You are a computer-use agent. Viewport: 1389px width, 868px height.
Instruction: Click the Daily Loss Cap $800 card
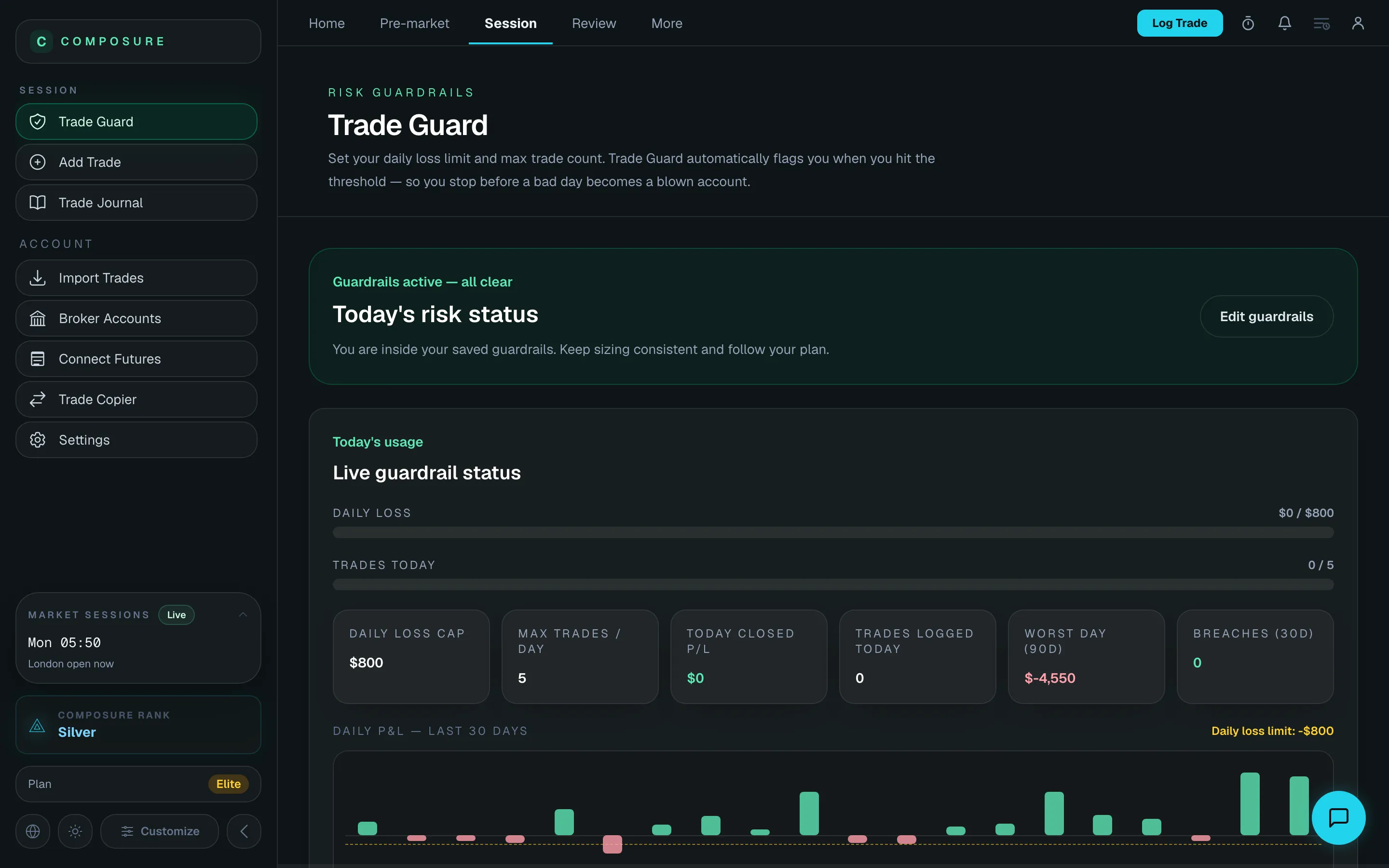[411, 657]
